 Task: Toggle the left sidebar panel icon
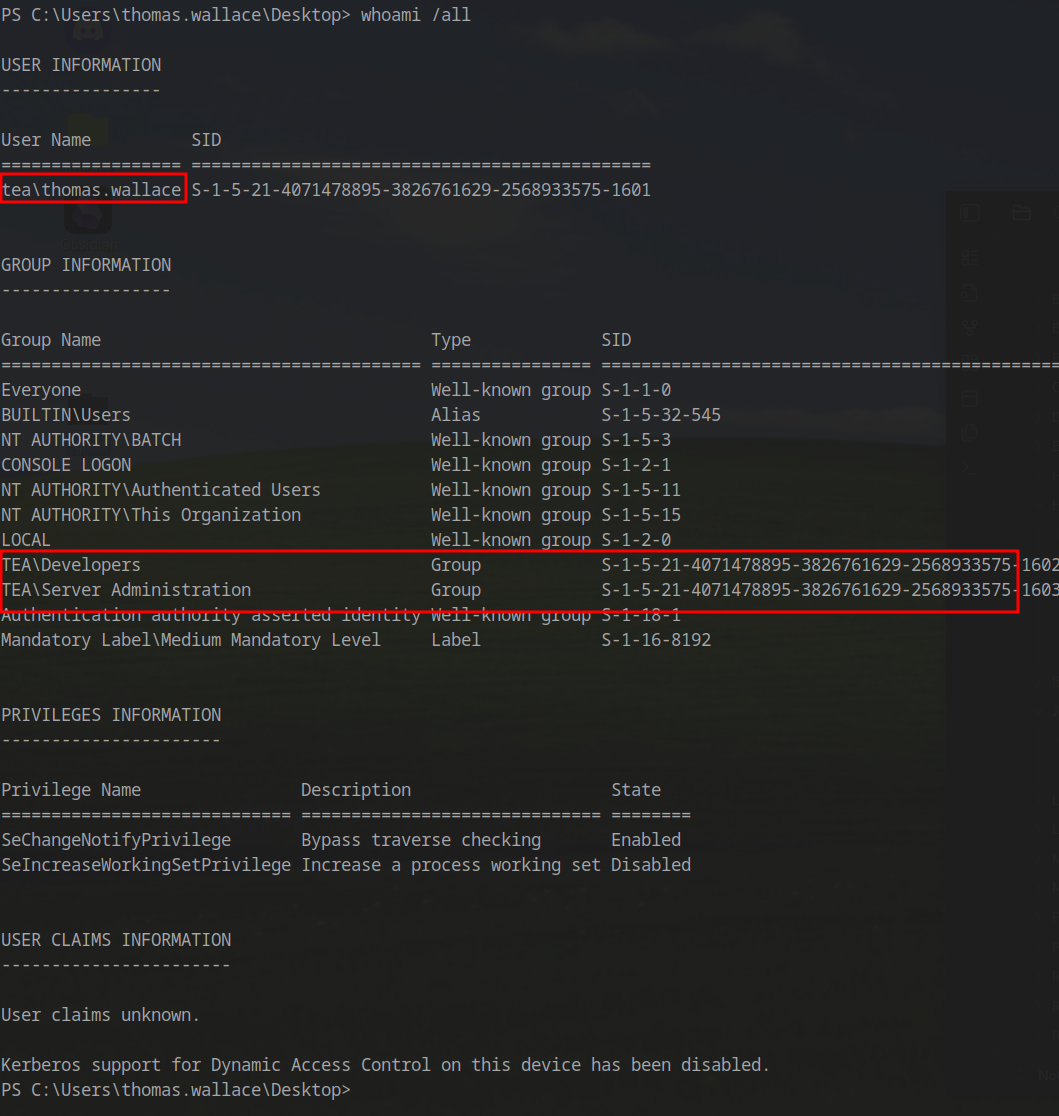click(x=968, y=212)
